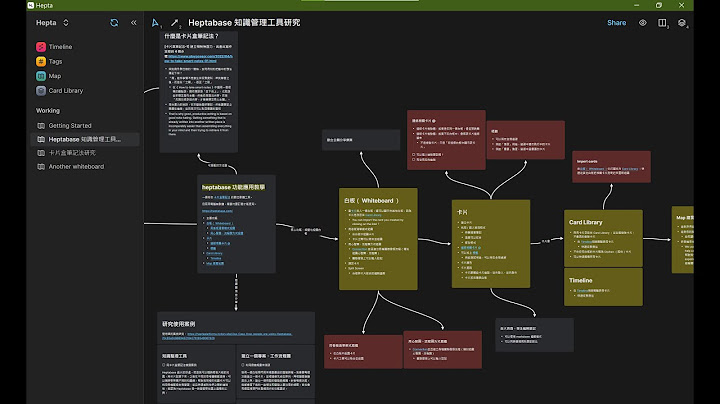Open Timeline from the sidebar
720x404 pixels.
pos(54,47)
